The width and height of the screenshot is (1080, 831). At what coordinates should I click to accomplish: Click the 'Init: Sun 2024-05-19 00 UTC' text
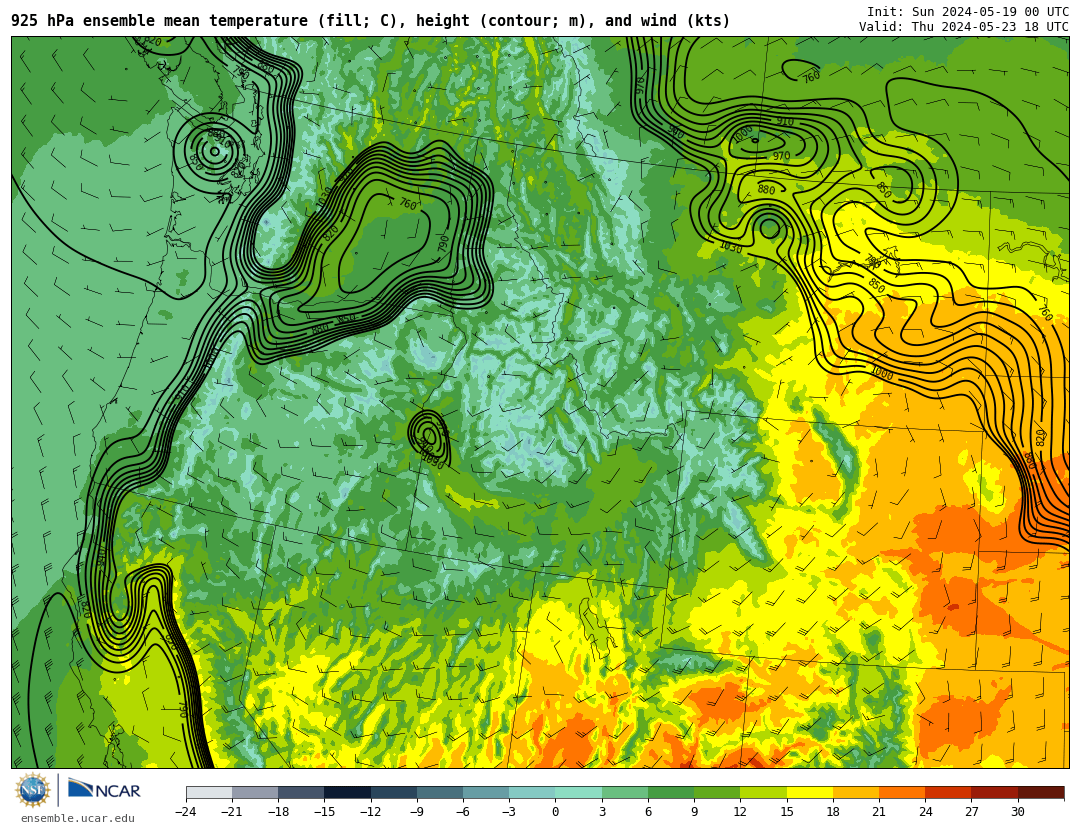(x=968, y=12)
